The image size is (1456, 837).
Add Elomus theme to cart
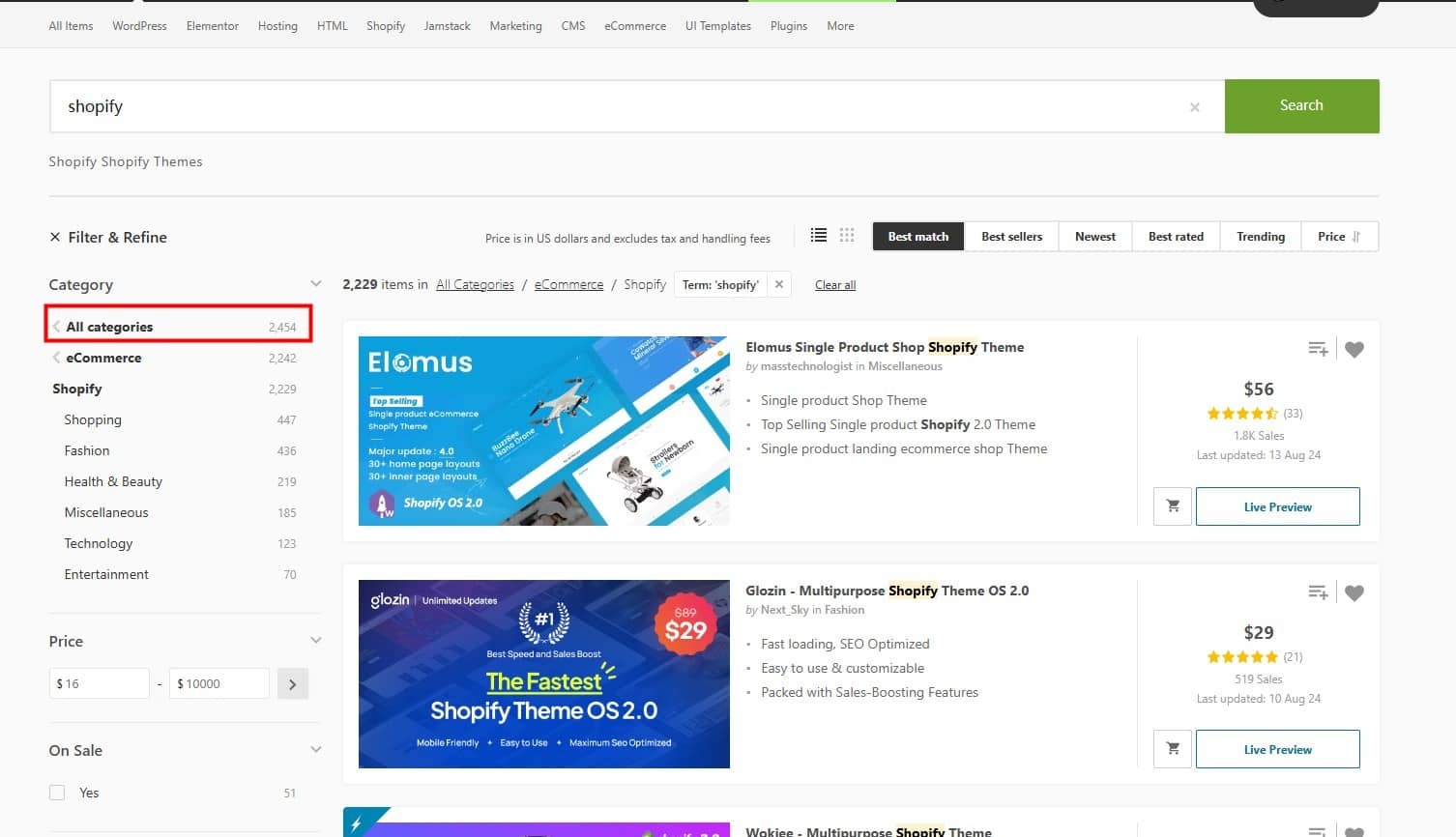1173,506
